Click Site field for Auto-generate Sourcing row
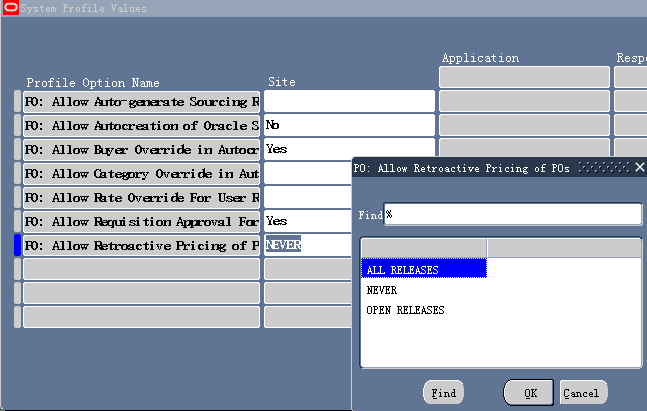The height and width of the screenshot is (411, 647). click(x=349, y=102)
